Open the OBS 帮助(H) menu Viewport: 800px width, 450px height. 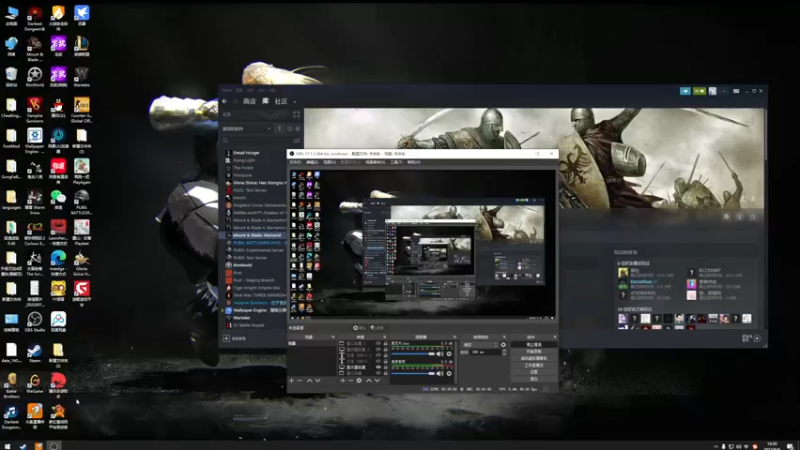click(x=414, y=162)
